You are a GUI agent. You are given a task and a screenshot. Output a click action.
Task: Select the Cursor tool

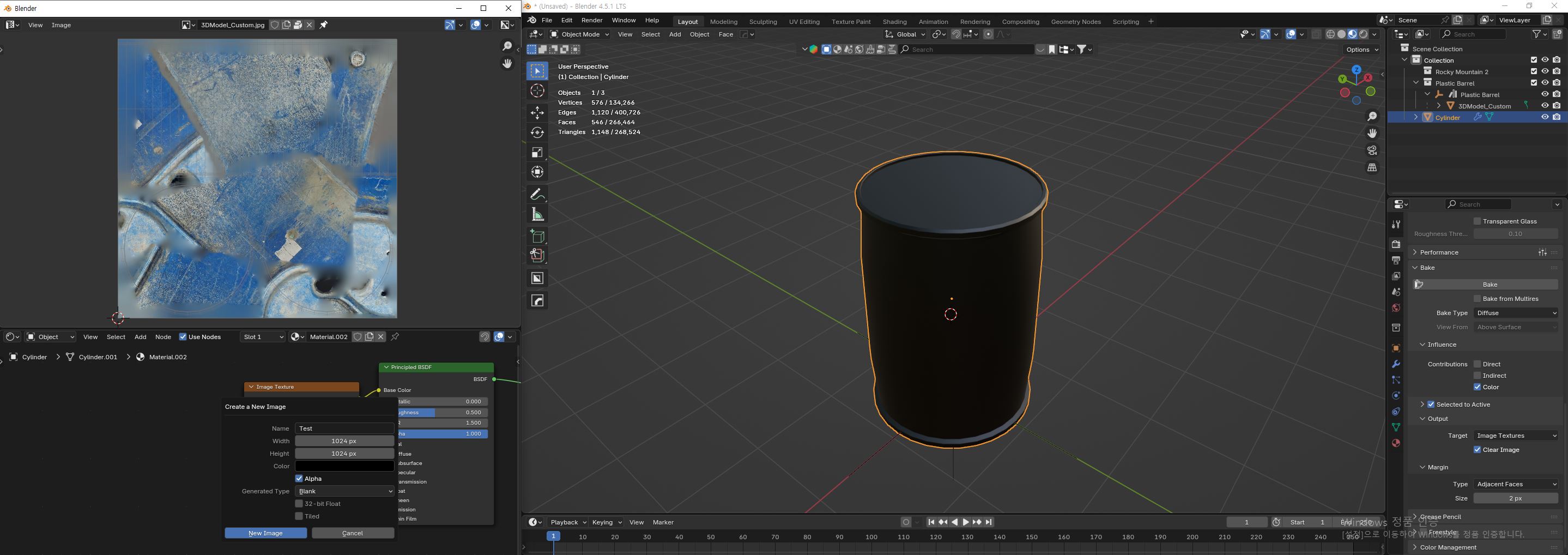[537, 91]
